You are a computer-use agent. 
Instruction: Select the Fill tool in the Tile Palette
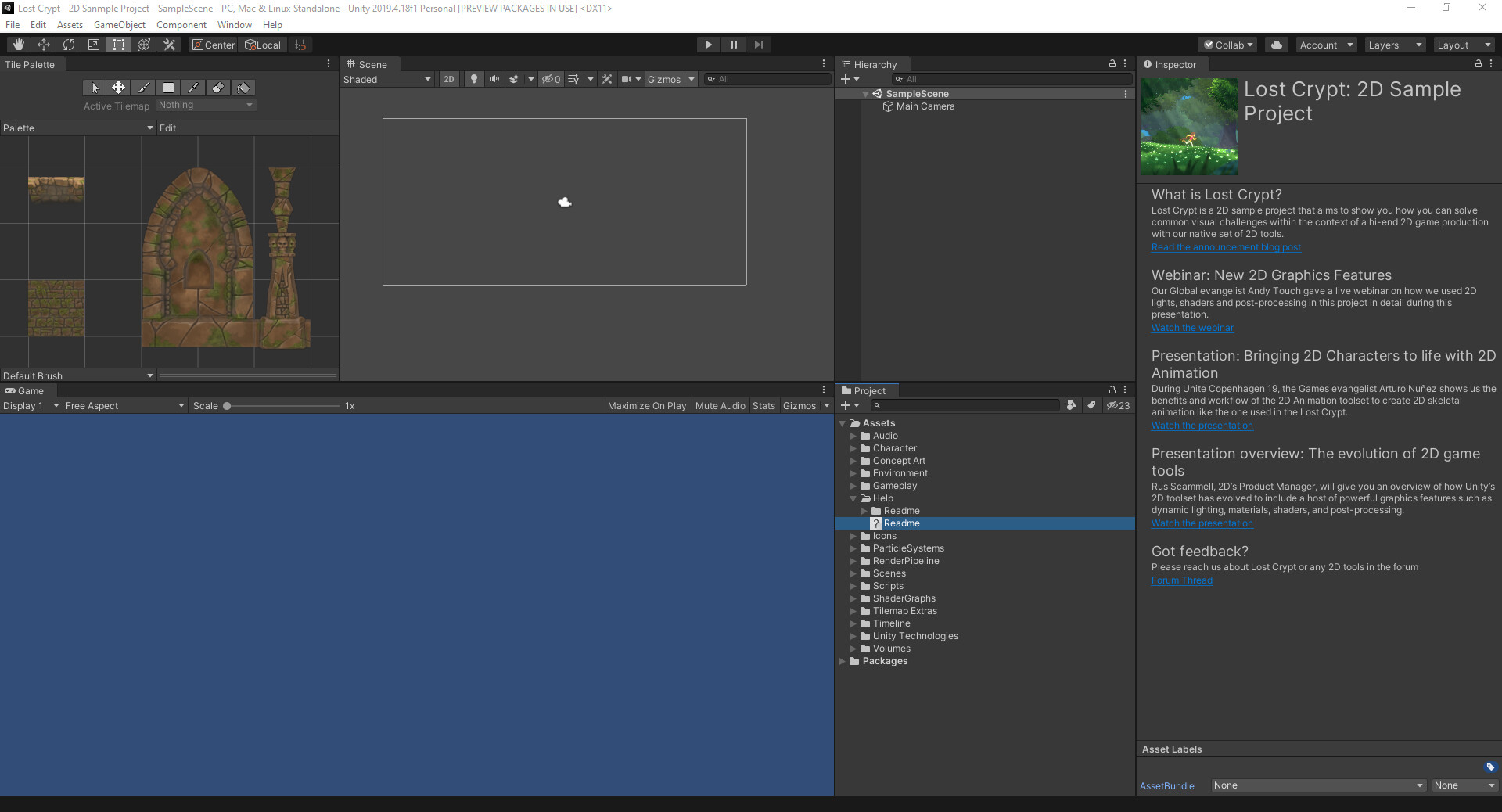[243, 88]
